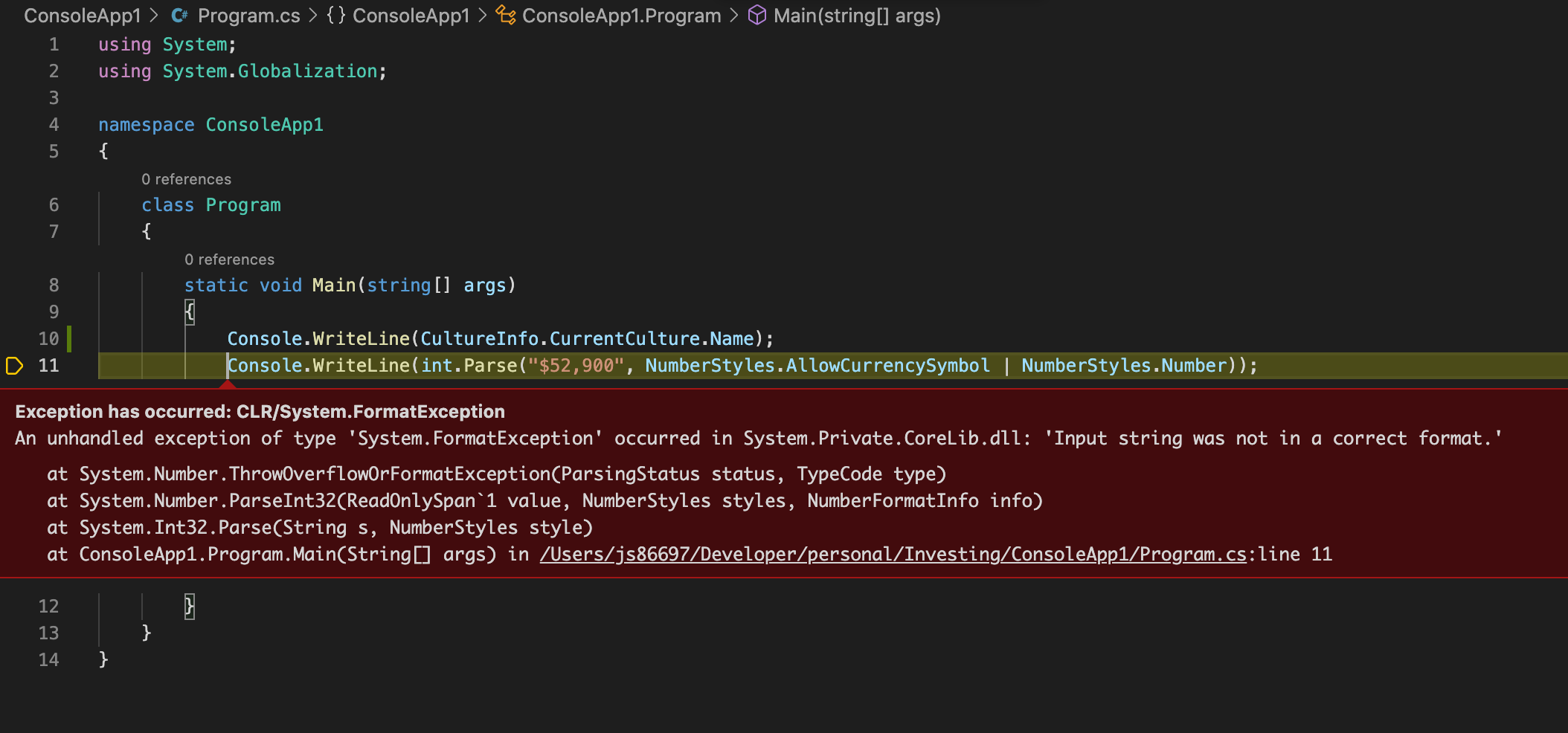Open '0 references' CodeLens above class Program
The width and height of the screenshot is (1568, 733).
(186, 178)
